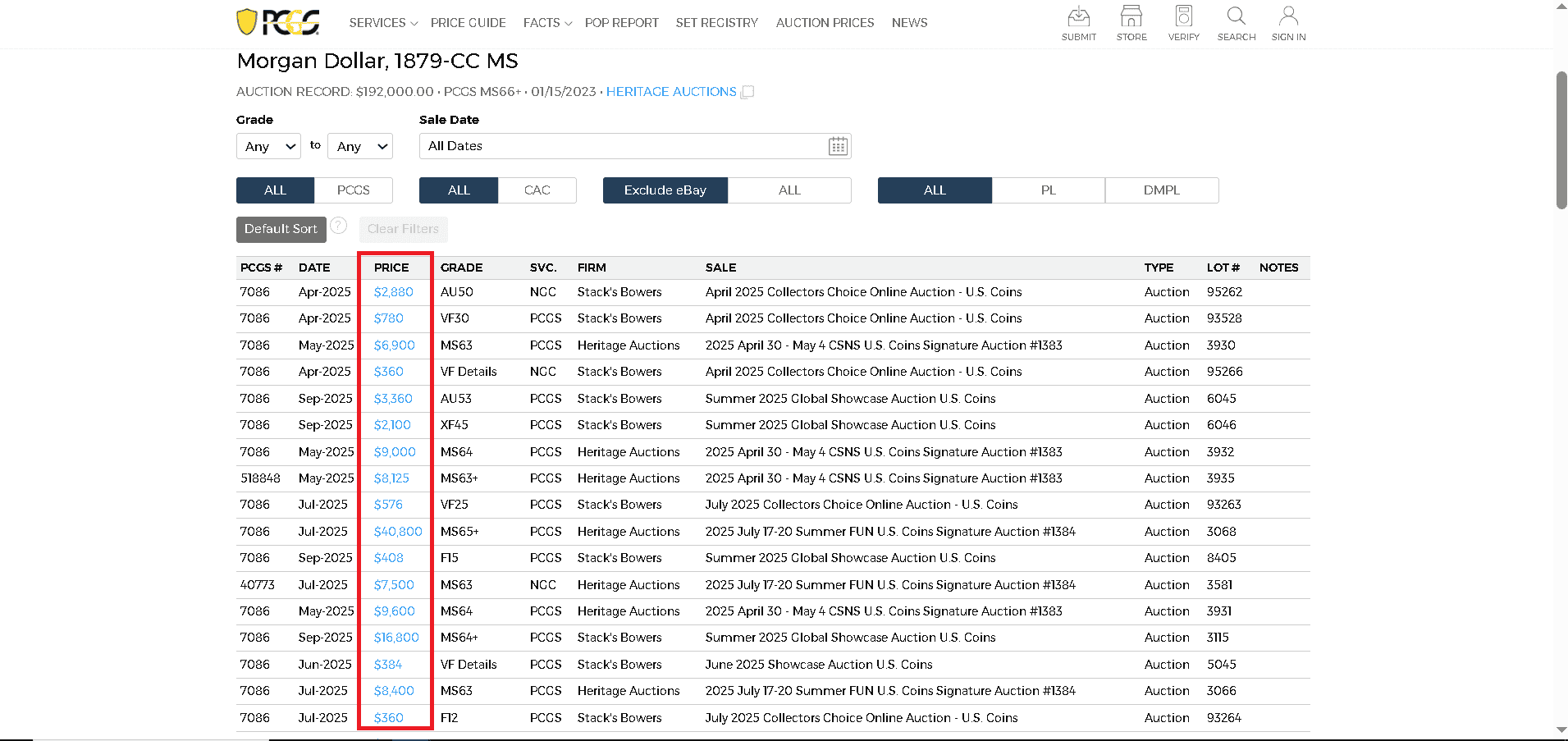Open the Sale Date calendar icon
Viewport: 1568px width, 741px height.
[x=838, y=146]
